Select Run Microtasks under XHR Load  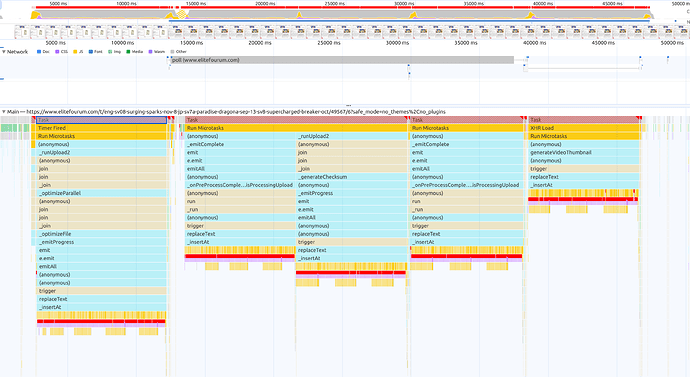584,136
